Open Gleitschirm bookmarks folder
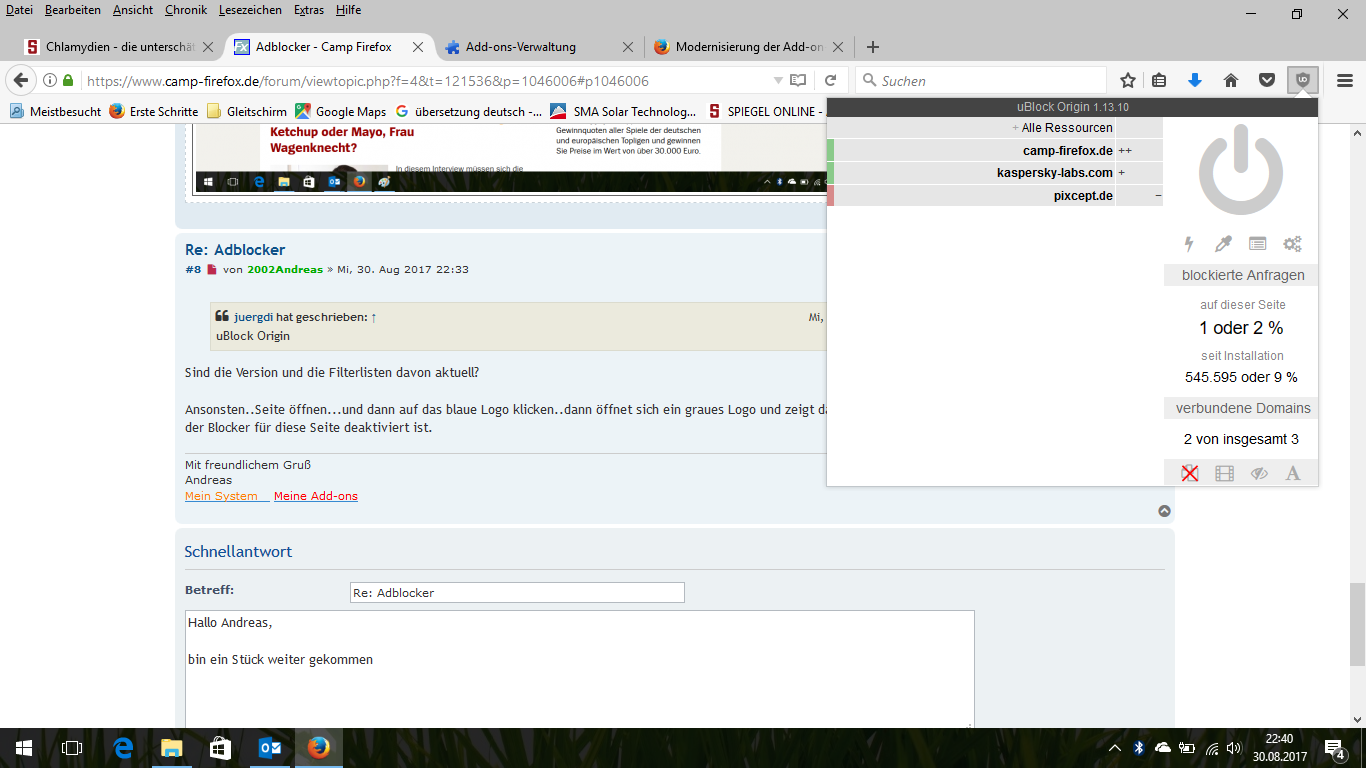Viewport: 1366px width, 768px height. tap(247, 112)
